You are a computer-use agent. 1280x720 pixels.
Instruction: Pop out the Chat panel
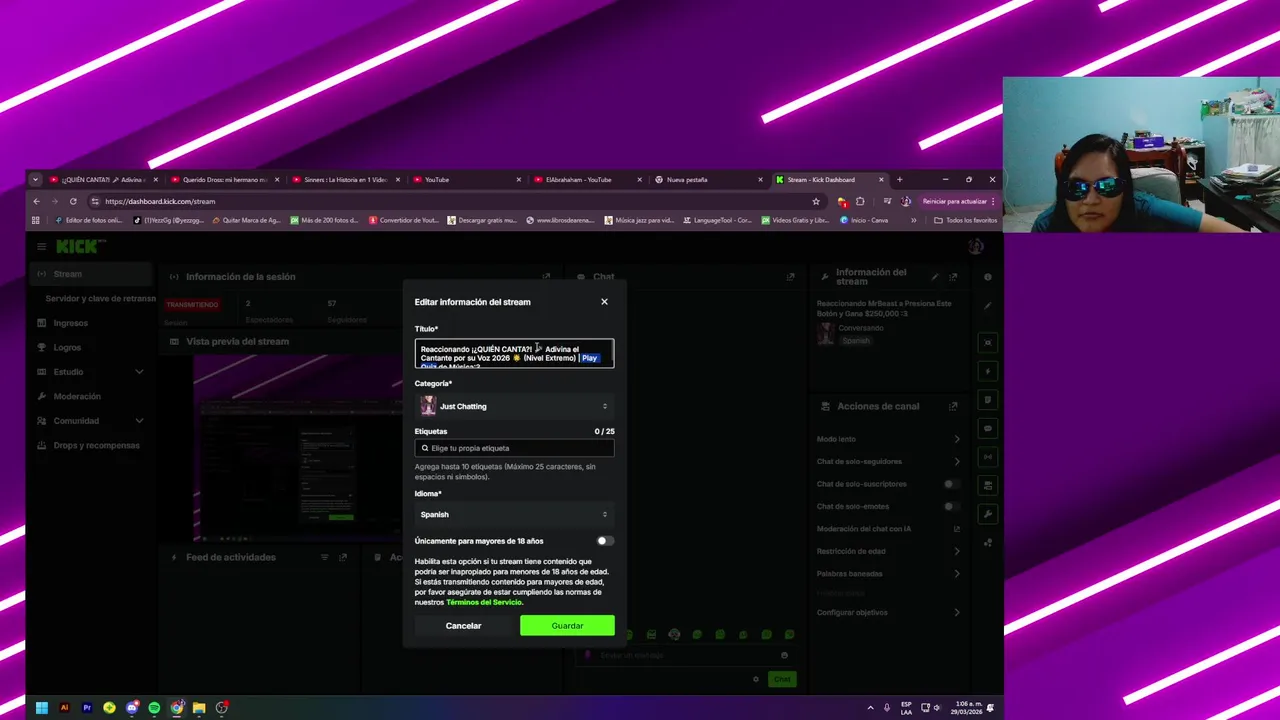[790, 277]
